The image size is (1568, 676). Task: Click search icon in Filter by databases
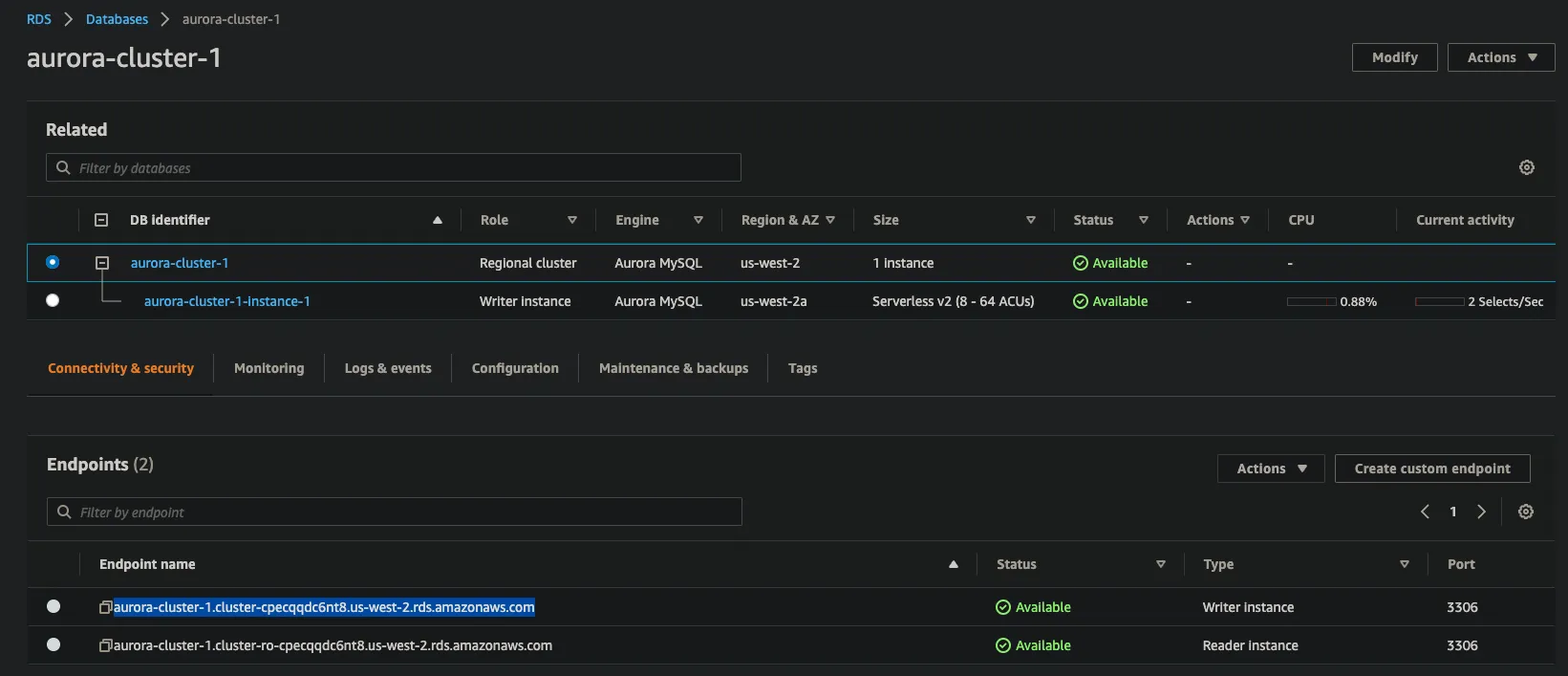tap(63, 167)
